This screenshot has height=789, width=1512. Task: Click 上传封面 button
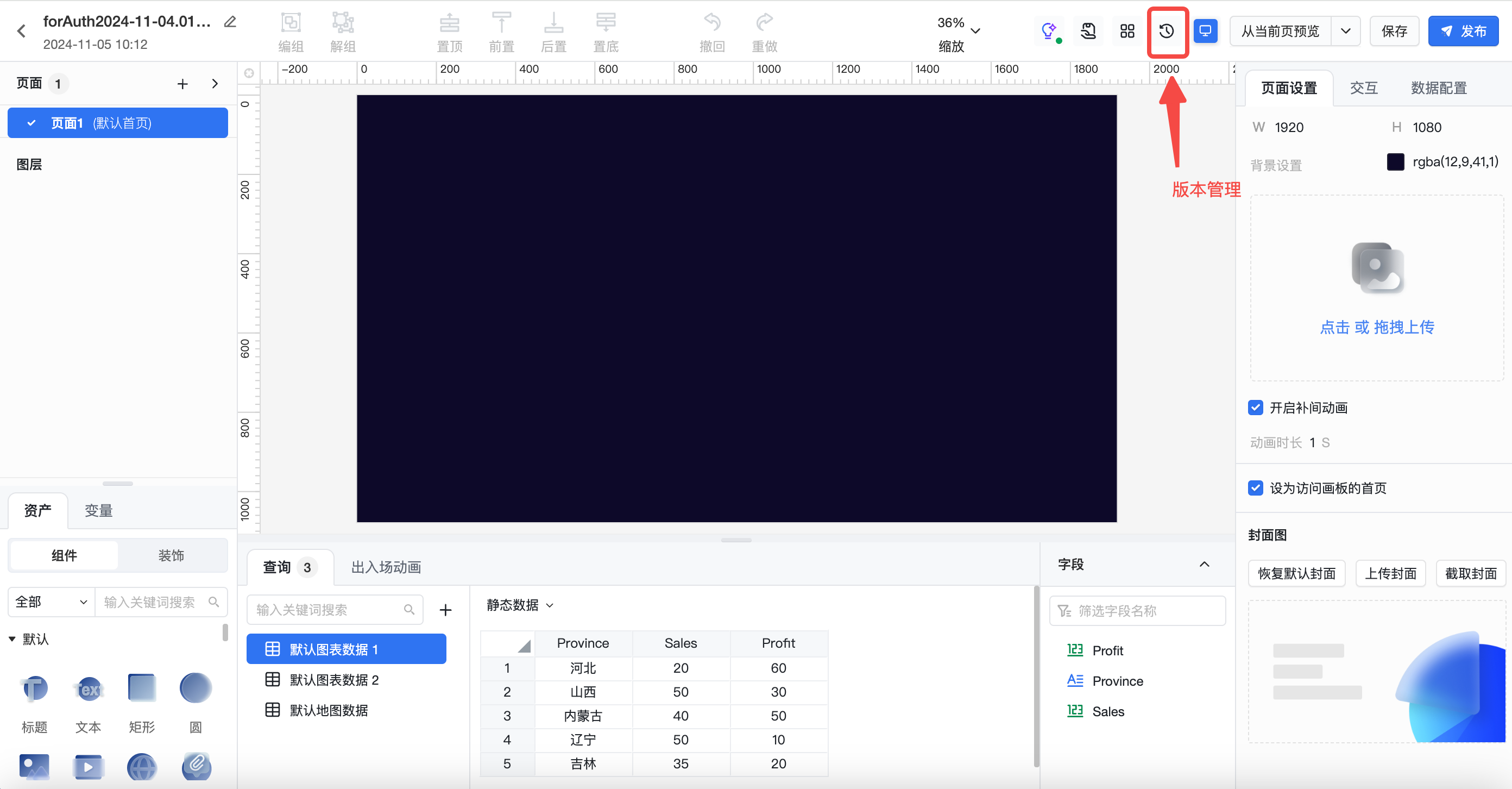[x=1390, y=573]
